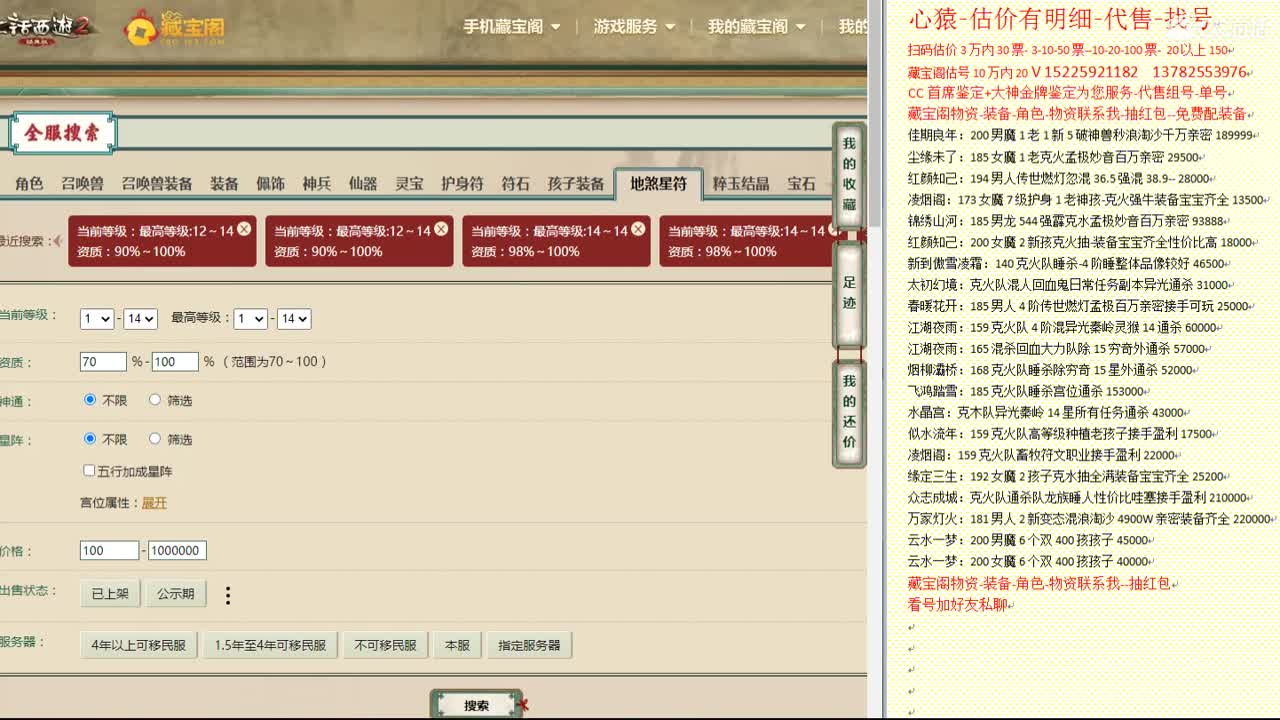Switch to 符石 tab

515,183
